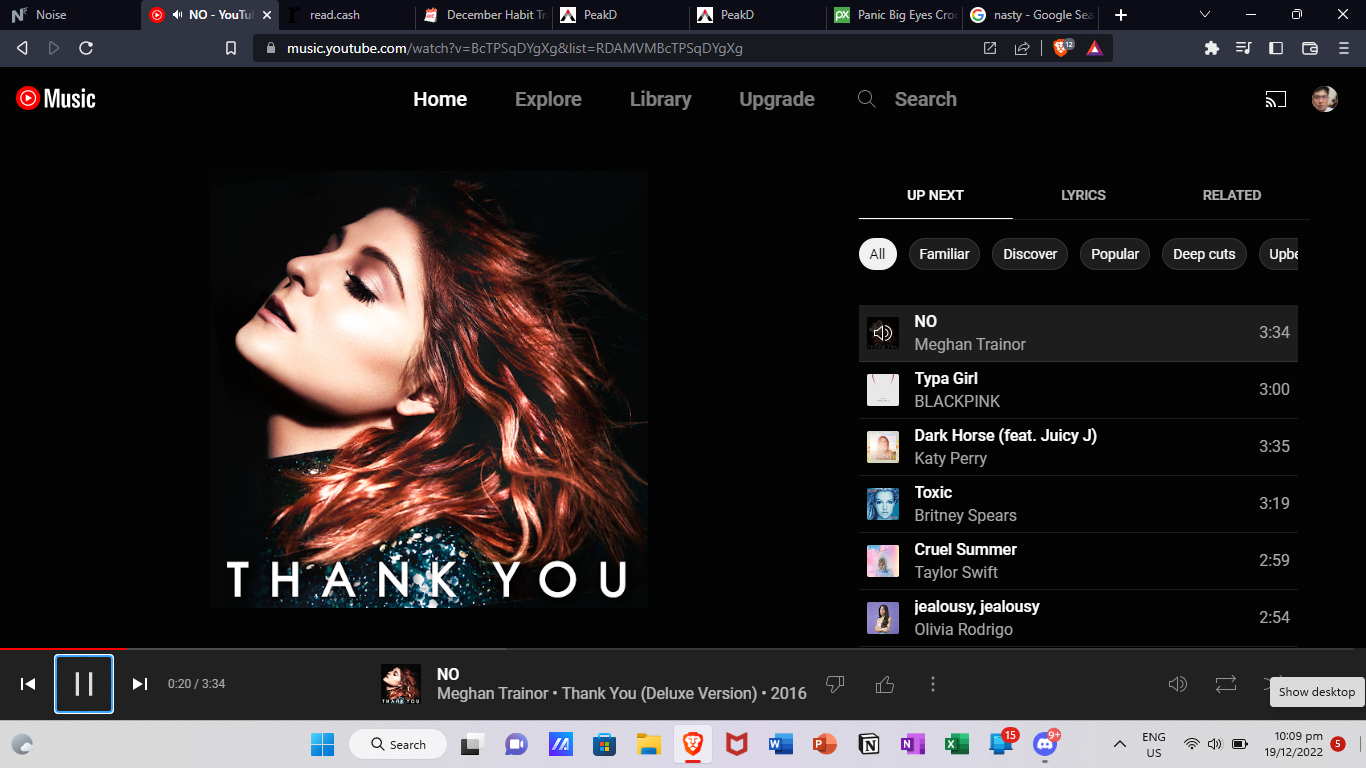Screen dimensions: 1366x768
Task: Open Thank You (Deluxe Version) album link
Action: tap(660, 693)
